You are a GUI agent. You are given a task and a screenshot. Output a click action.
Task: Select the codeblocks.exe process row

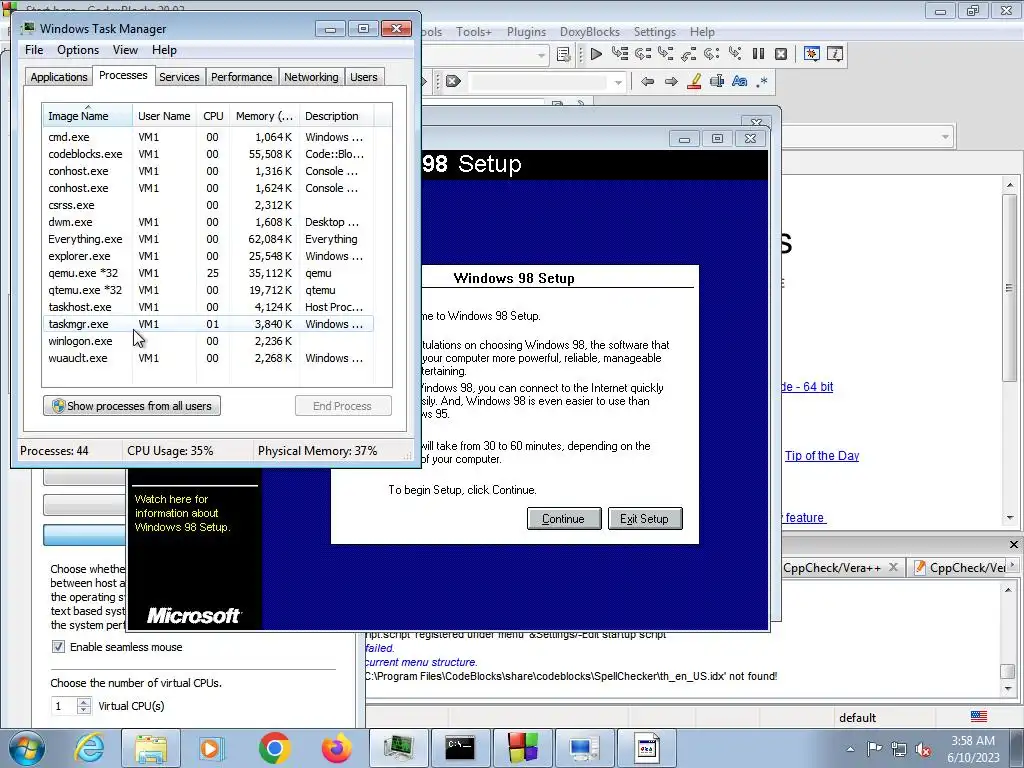pos(208,154)
